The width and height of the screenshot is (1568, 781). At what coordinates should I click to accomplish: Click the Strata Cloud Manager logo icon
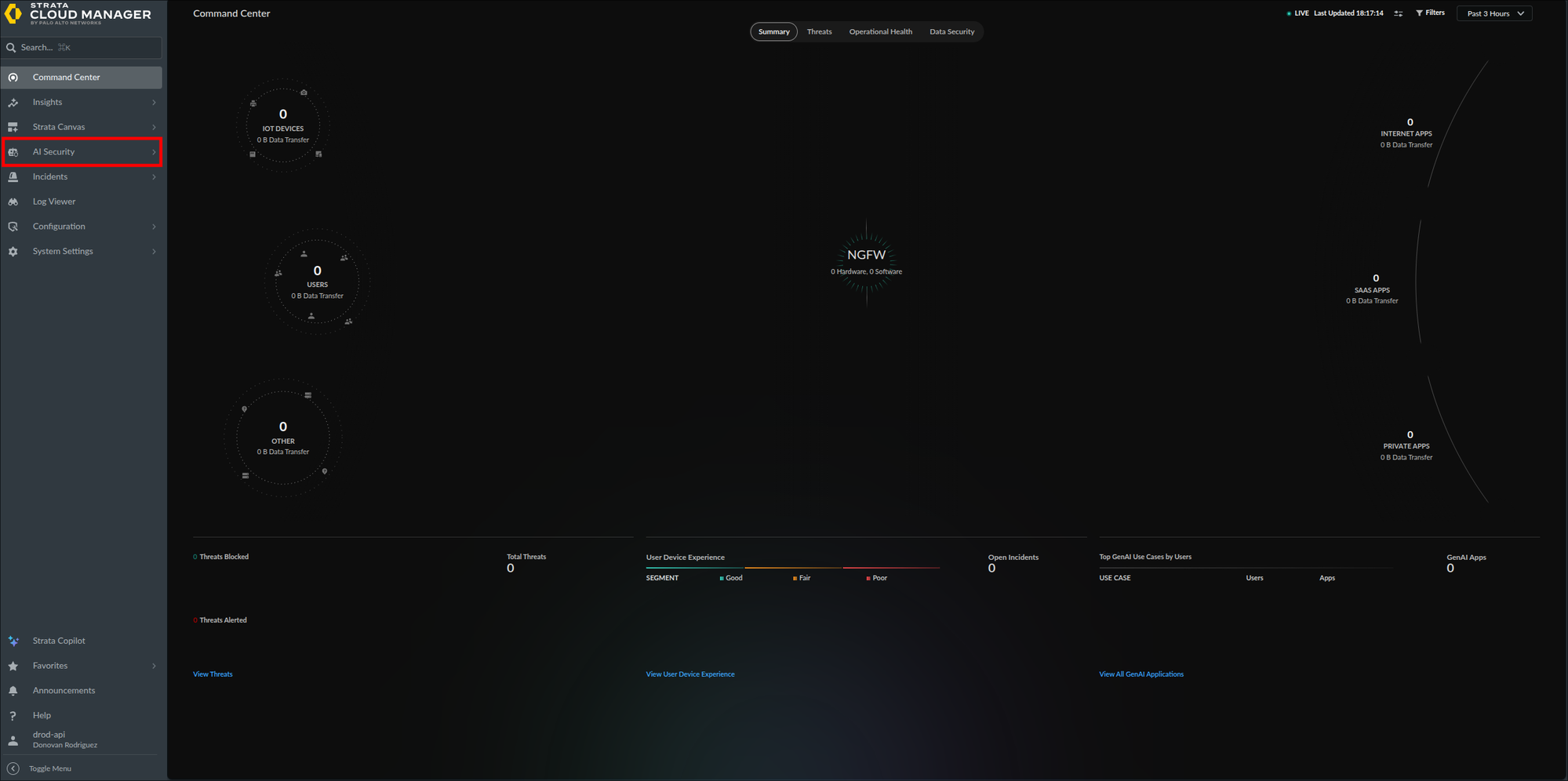click(x=13, y=13)
